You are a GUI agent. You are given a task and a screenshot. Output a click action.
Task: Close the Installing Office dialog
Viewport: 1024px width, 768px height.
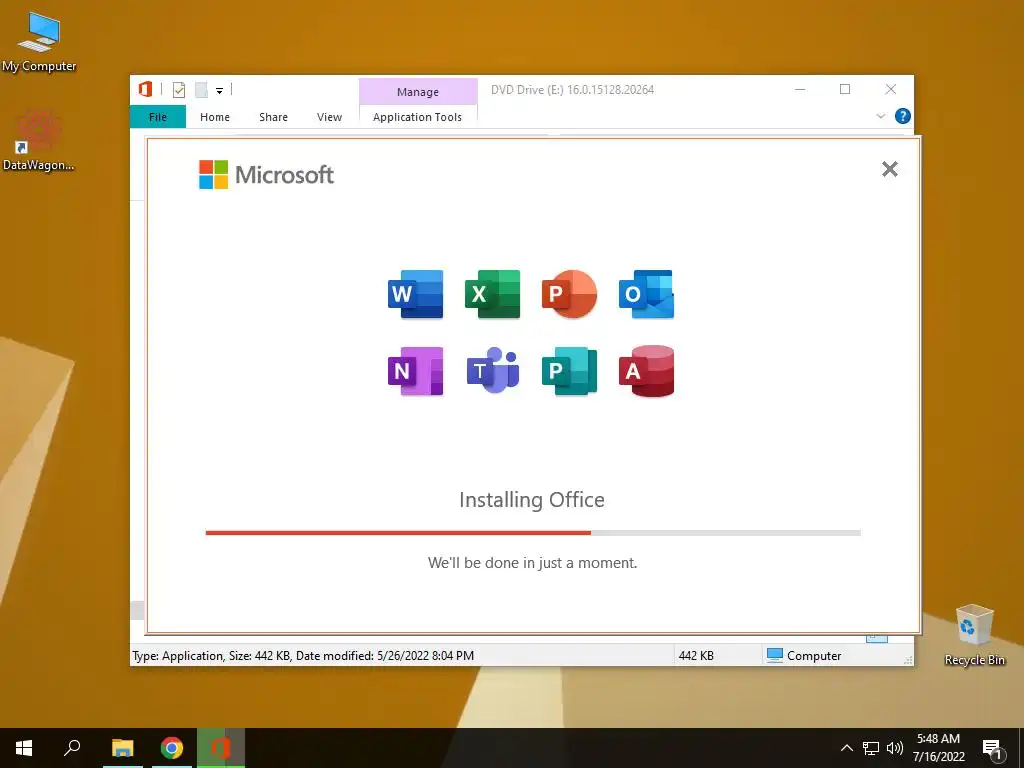[889, 169]
